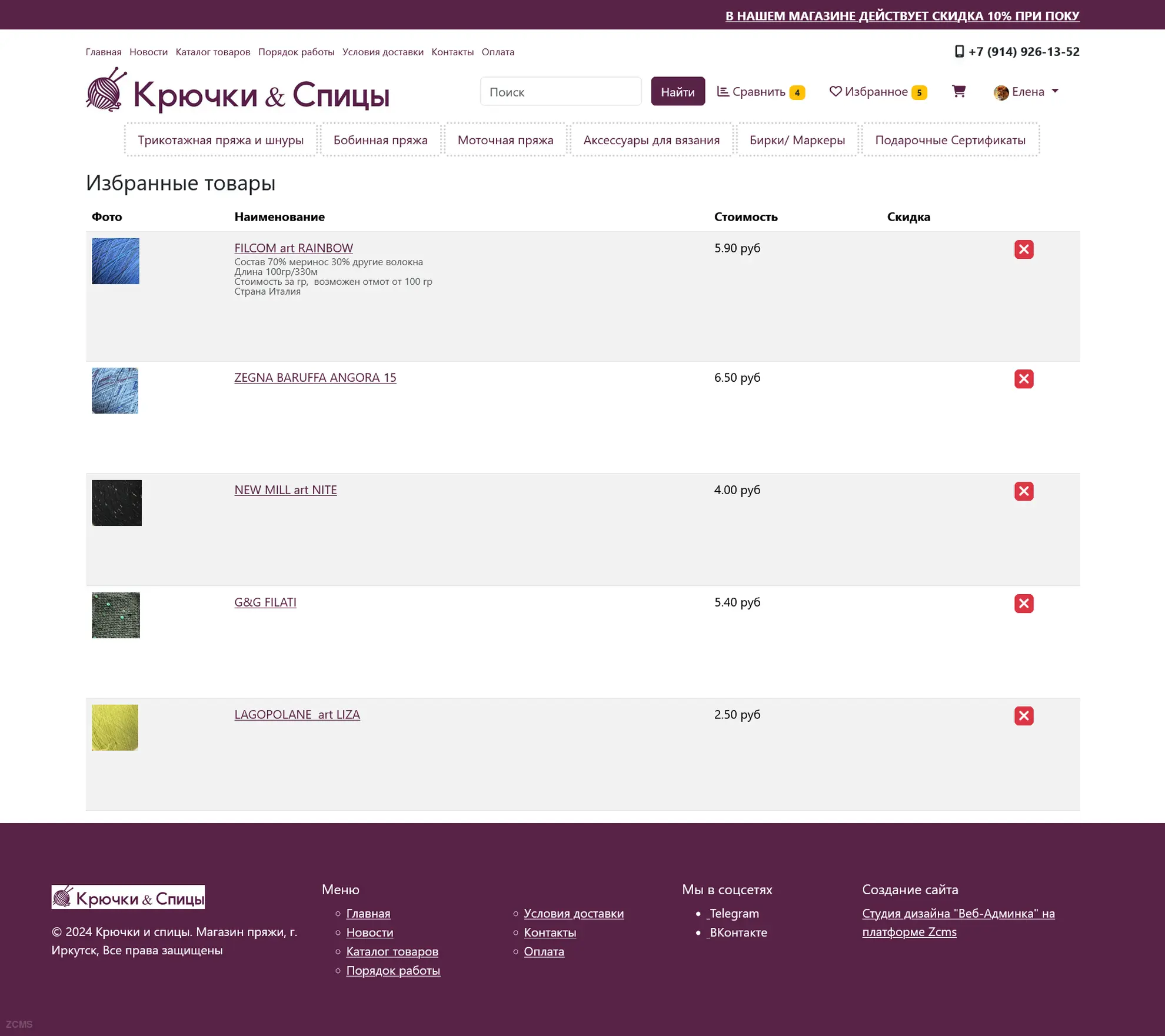Expand the Елена user account dropdown
The image size is (1165, 1036).
click(x=1026, y=92)
